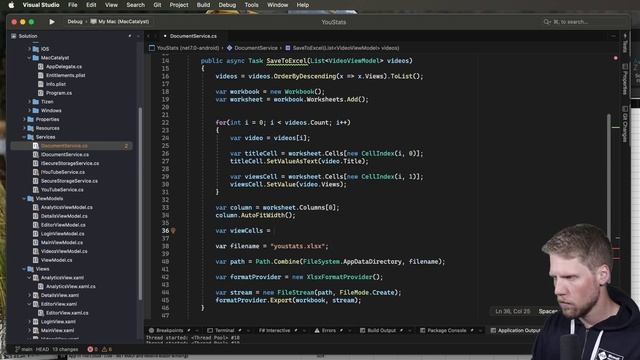Open the Tools menu
The height and width of the screenshot is (360, 640).
[251, 5]
